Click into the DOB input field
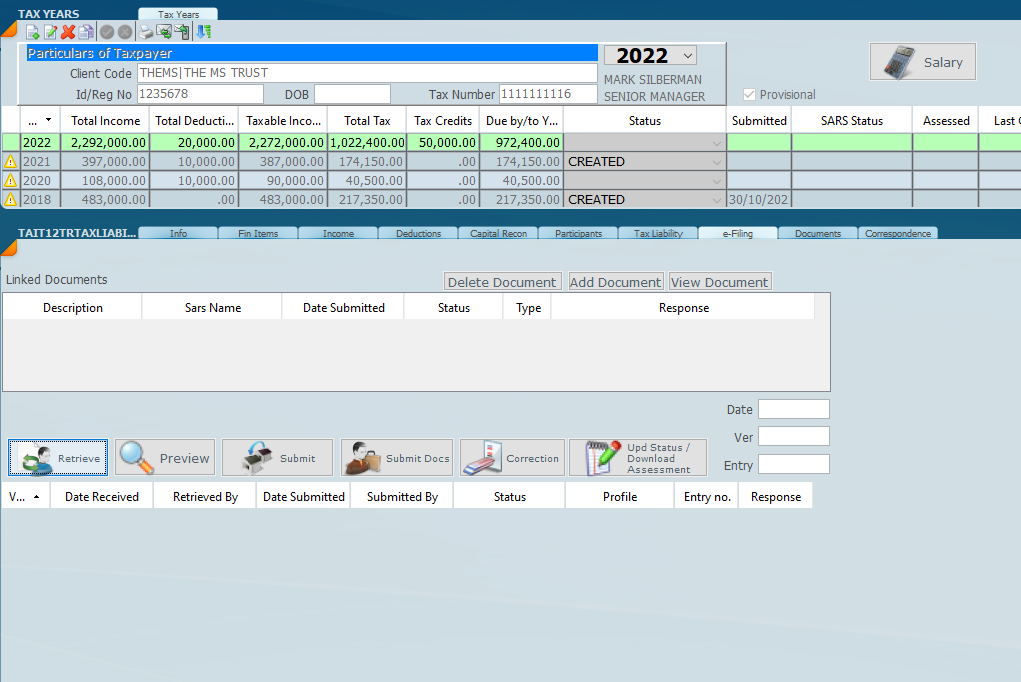The width and height of the screenshot is (1021, 682). click(x=352, y=94)
